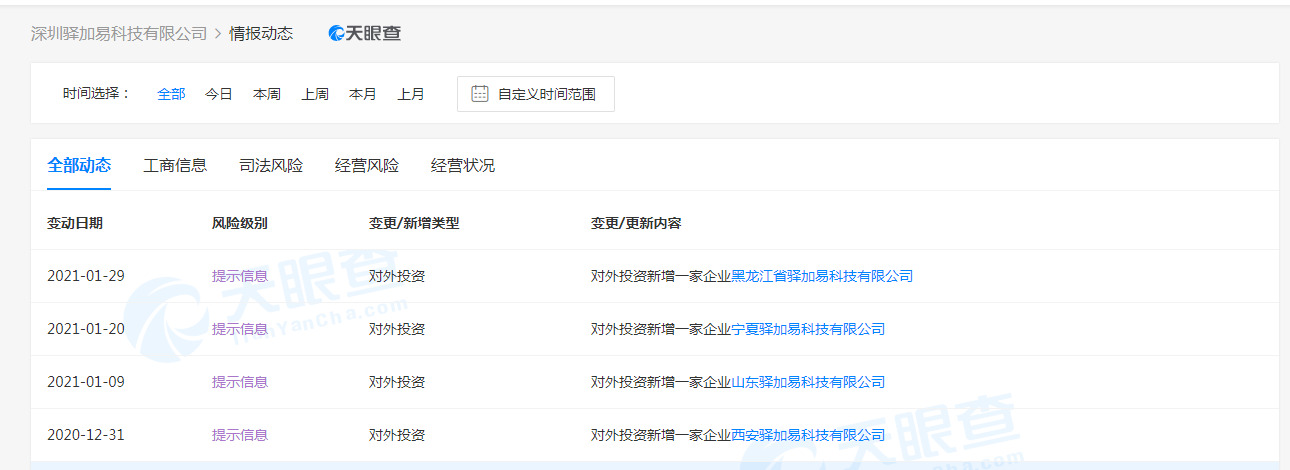This screenshot has height=470, width=1290.
Task: Click the 变更/新增类型 column header
Action: (x=414, y=223)
